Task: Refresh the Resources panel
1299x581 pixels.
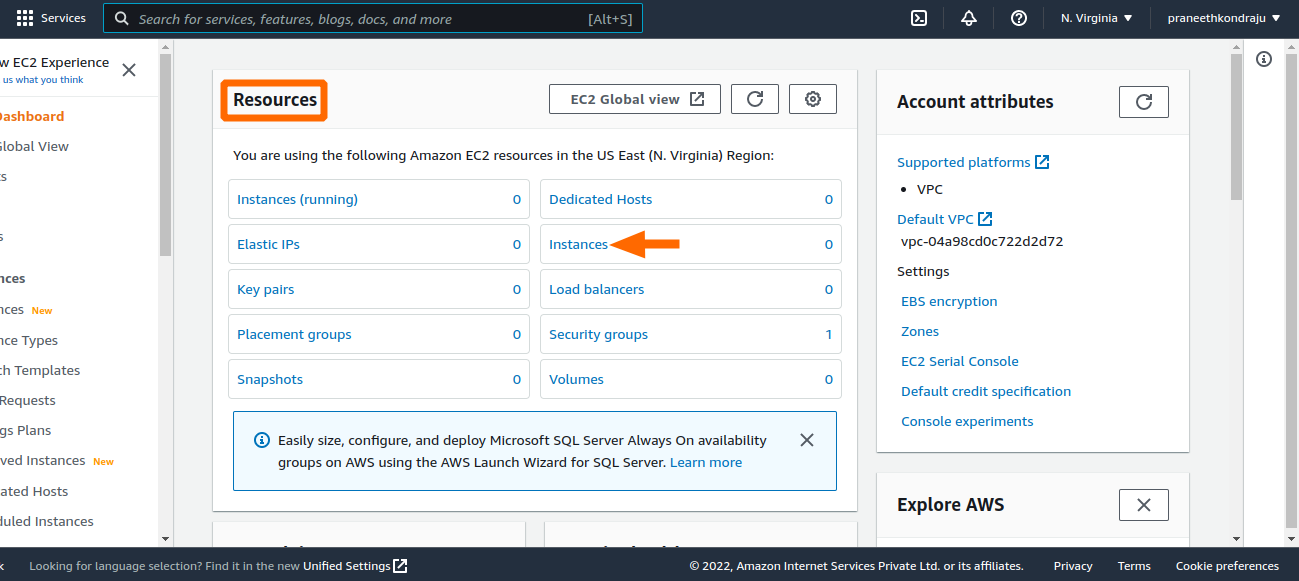Action: tap(755, 99)
